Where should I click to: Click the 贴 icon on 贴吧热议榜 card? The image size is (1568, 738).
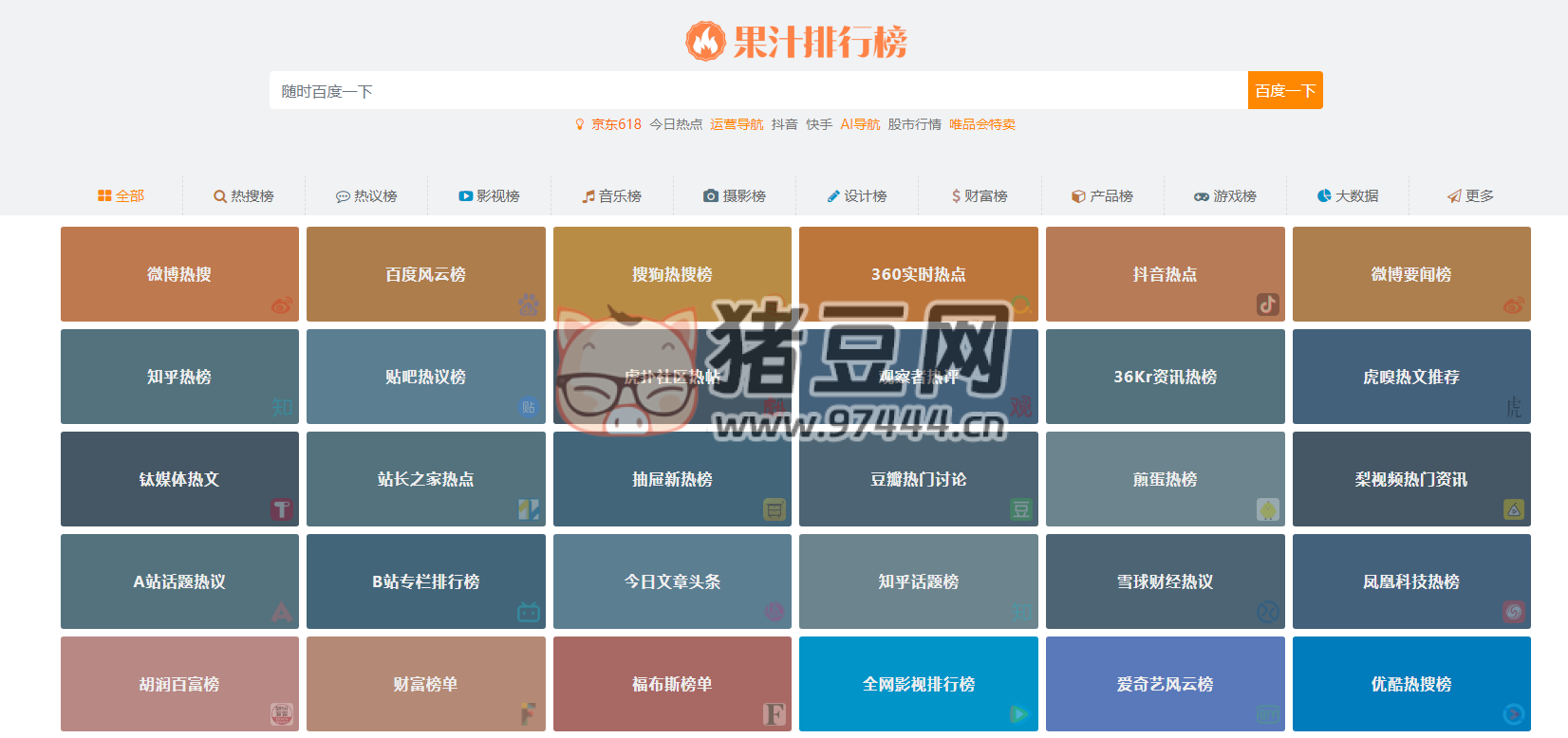click(529, 407)
